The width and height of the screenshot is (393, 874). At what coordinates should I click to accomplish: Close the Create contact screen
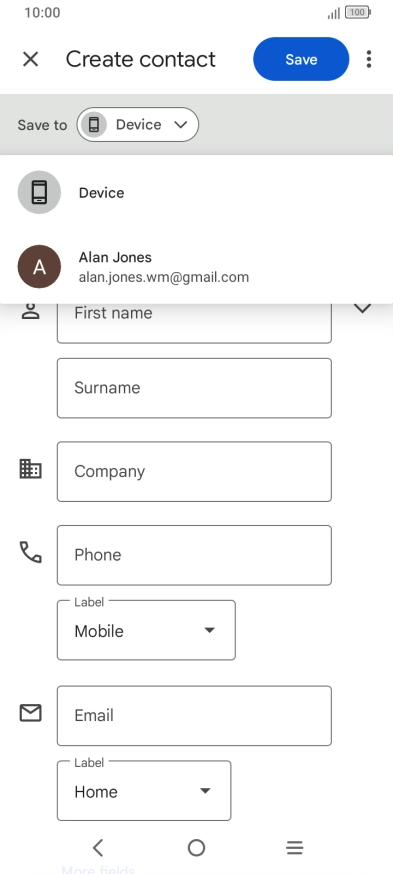click(30, 59)
